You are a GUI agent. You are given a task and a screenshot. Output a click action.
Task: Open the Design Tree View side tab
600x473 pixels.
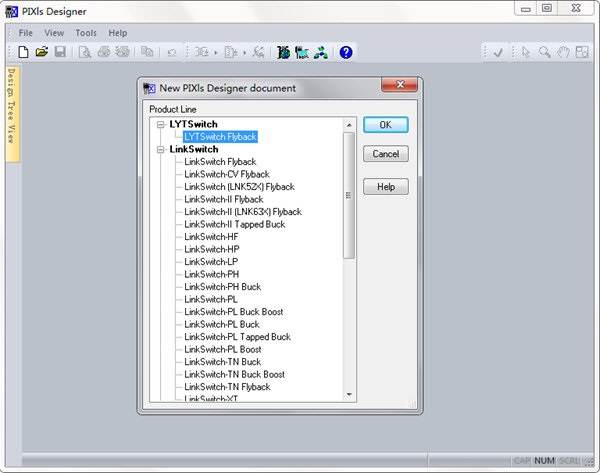pyautogui.click(x=12, y=114)
